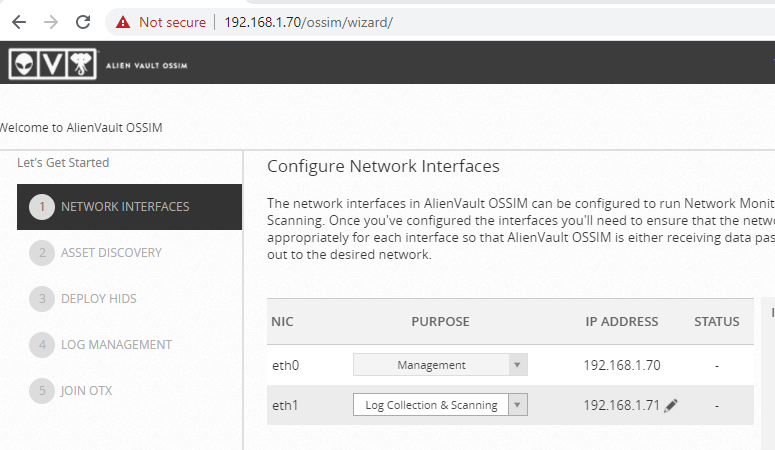
Task: Click the eth1 status dash cell
Action: click(x=717, y=406)
